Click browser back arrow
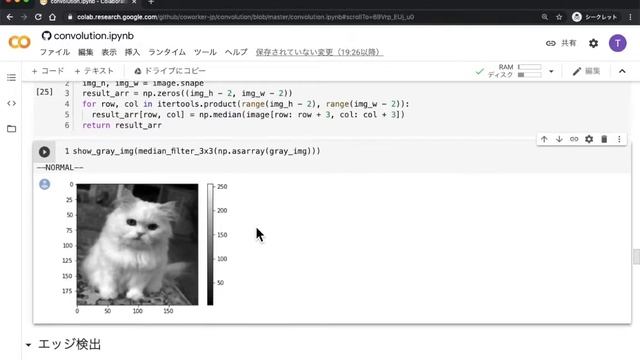 (10, 17)
